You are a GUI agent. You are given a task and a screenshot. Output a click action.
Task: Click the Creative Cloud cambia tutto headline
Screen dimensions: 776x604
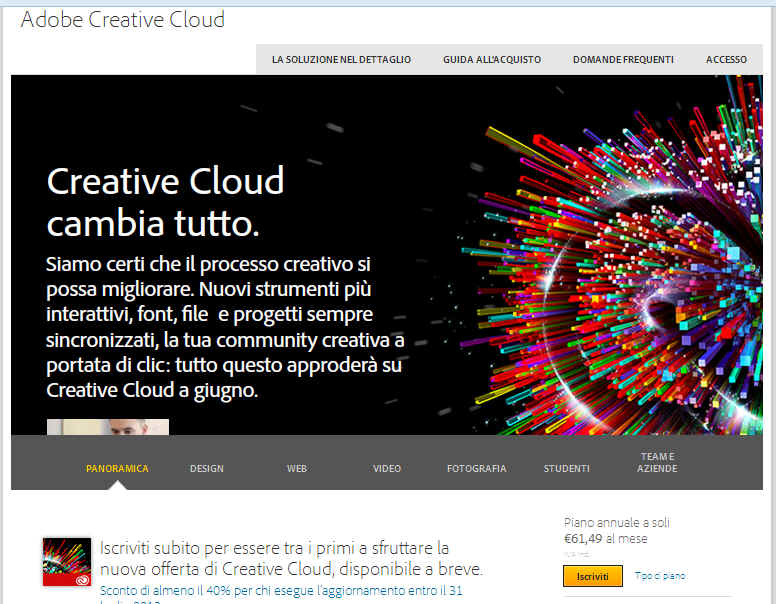coord(166,202)
